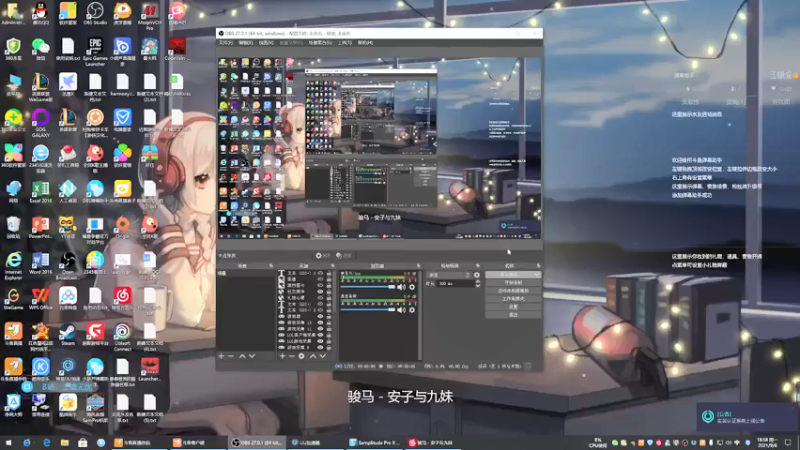The image size is (800, 450).
Task: Open the GOG GALAXY desktop icon
Action: 41,122
